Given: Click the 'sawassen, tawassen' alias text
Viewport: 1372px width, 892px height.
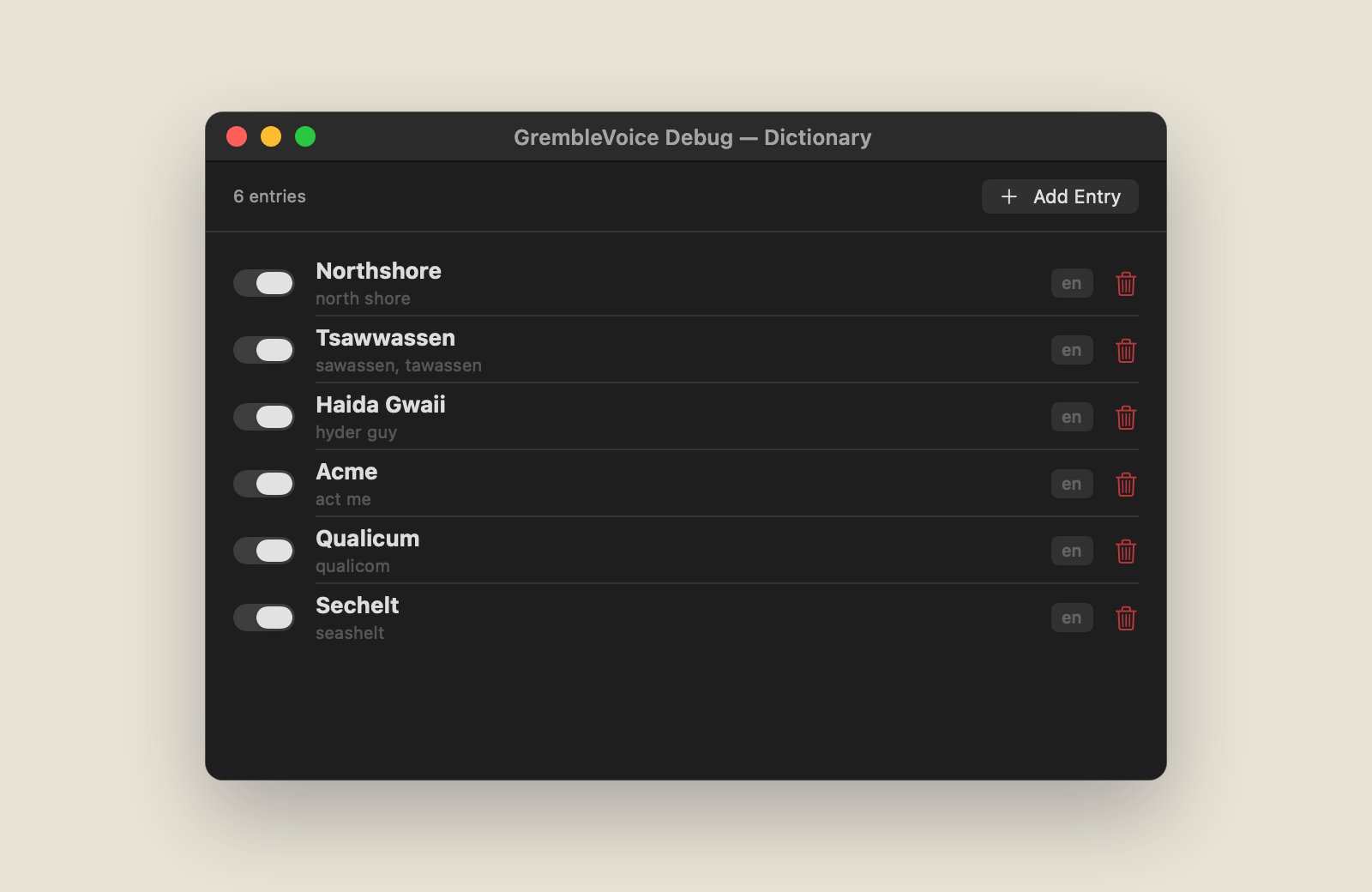Looking at the screenshot, I should click(x=399, y=365).
